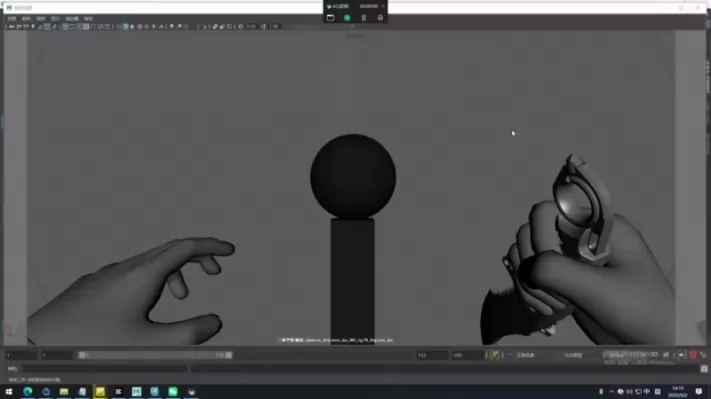Open the character set dropdown
The width and height of the screenshot is (711, 399).
pos(526,355)
